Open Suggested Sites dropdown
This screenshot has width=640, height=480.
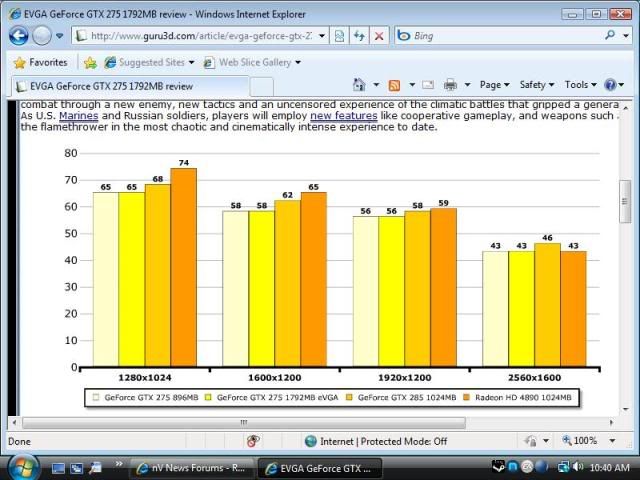(x=149, y=62)
